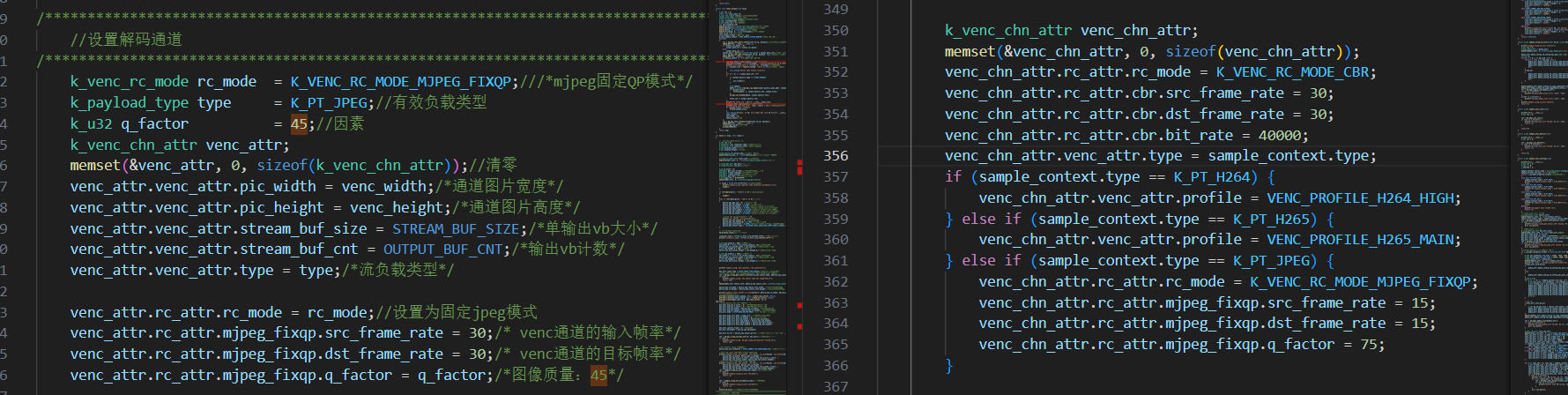Place cursor on VENC_PROFILE_H264_HIGH
Image resolution: width=1568 pixels, height=395 pixels.
coord(1363,198)
